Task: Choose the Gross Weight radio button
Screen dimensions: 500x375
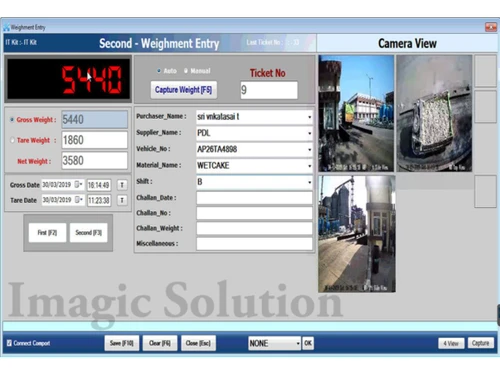Action: point(12,119)
